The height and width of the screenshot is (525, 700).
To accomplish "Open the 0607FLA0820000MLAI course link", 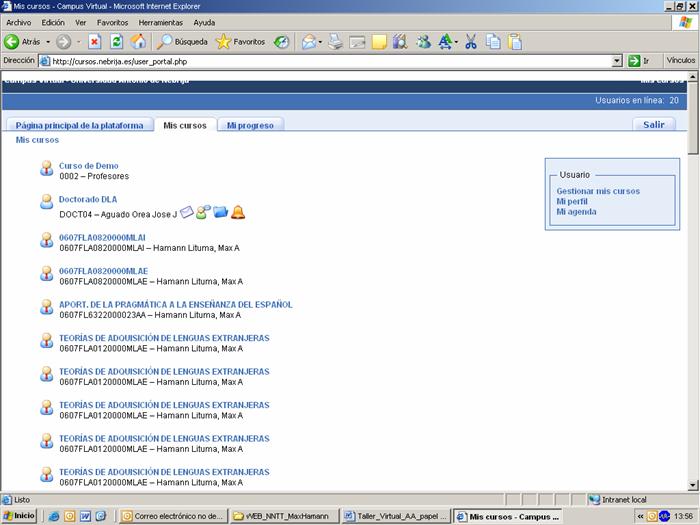I will (x=102, y=238).
